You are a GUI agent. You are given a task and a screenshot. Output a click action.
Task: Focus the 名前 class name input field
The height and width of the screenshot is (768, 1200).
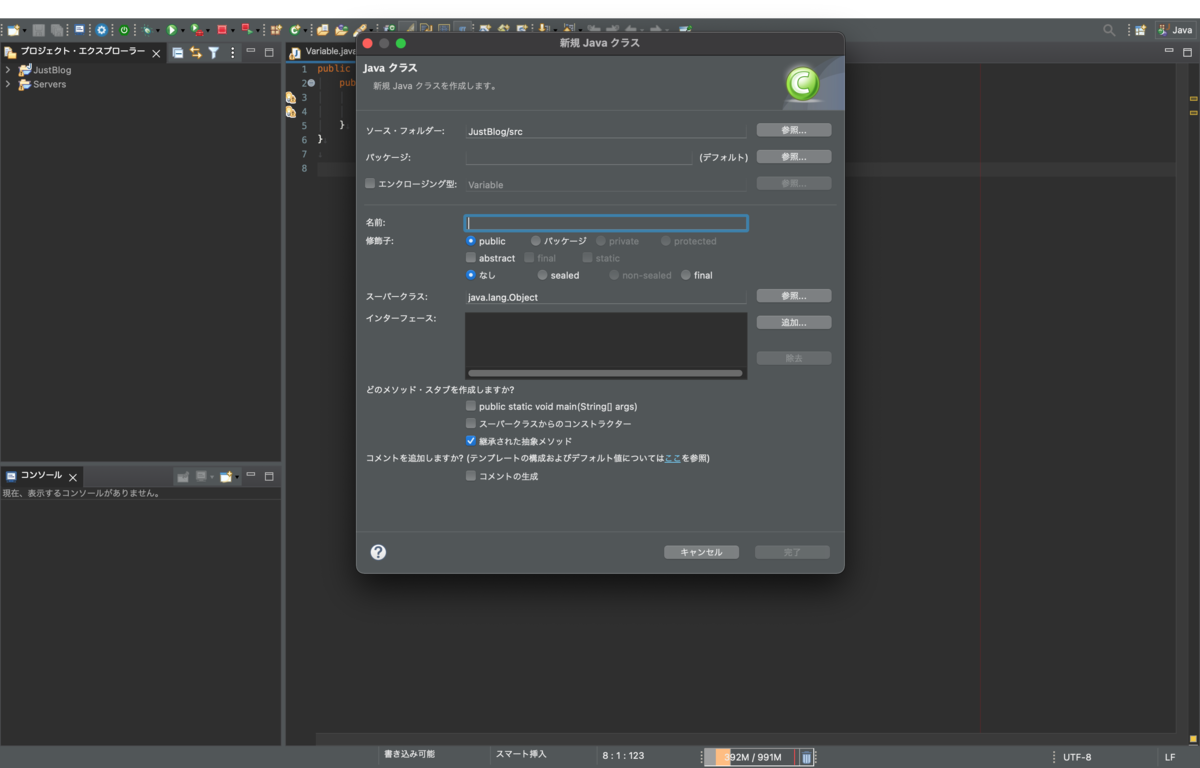click(606, 223)
